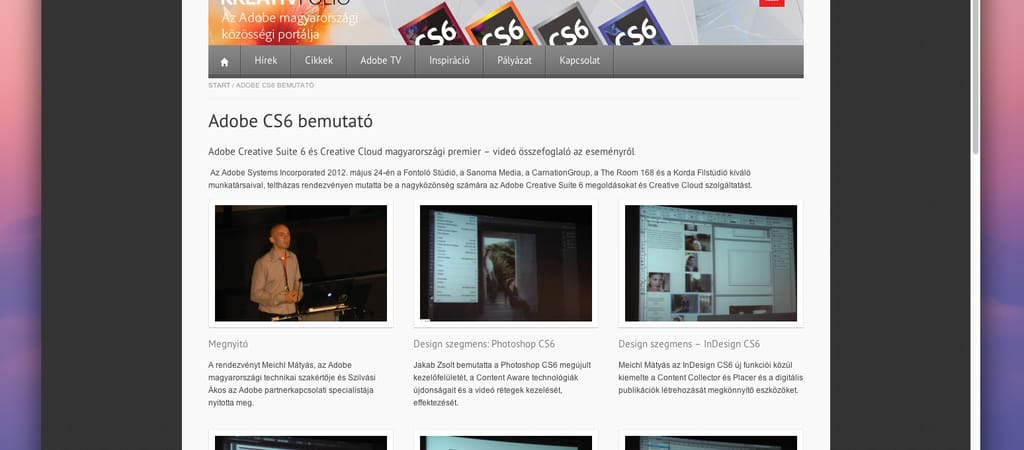Click the Photoshop CS6 presentation thumbnail
1024x450 pixels.
pos(505,263)
